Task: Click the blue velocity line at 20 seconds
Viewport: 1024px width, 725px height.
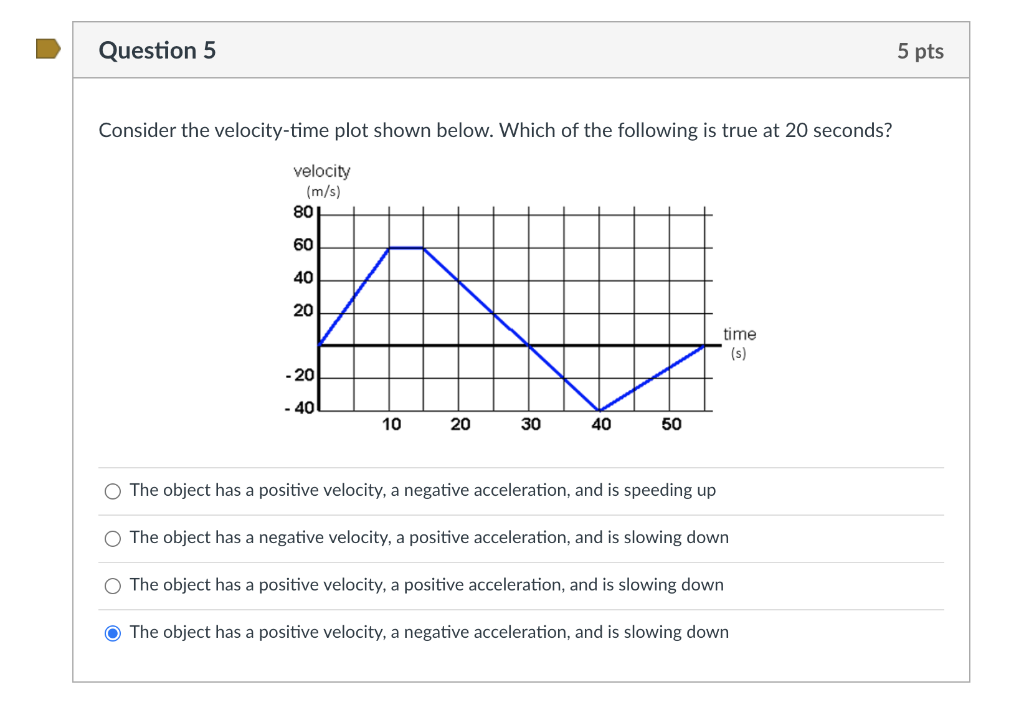Action: (460, 280)
